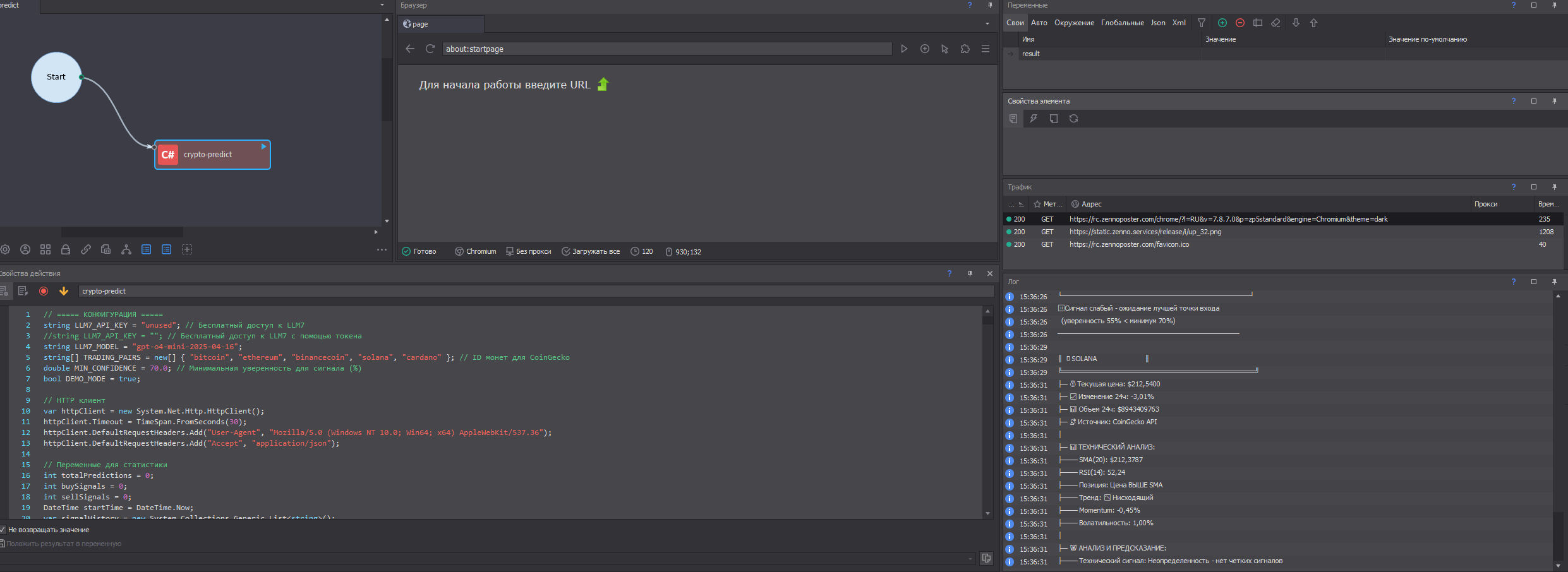Click the red remove variable icon
This screenshot has width=1568, height=572.
[1239, 23]
